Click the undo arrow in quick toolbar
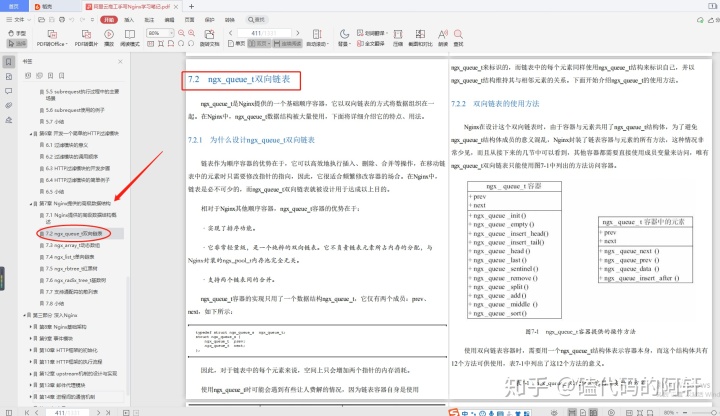 72,20
